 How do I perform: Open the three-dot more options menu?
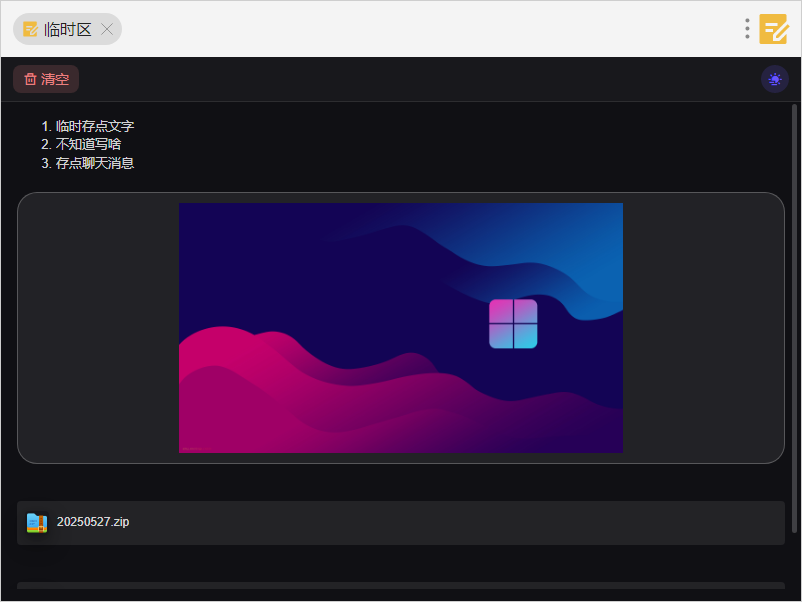click(747, 29)
